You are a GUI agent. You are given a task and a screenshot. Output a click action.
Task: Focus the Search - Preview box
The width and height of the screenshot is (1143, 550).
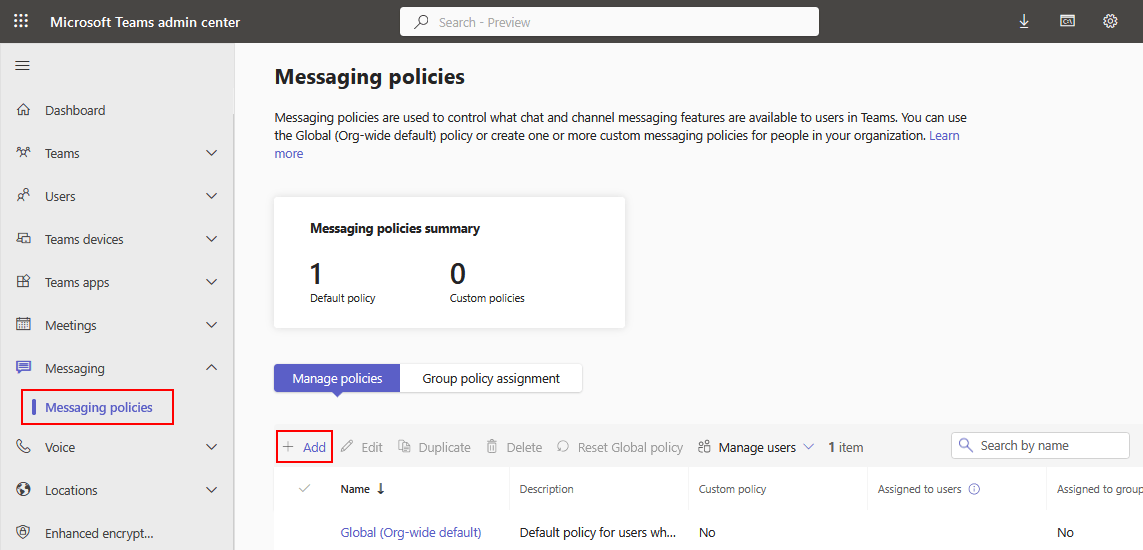click(609, 22)
